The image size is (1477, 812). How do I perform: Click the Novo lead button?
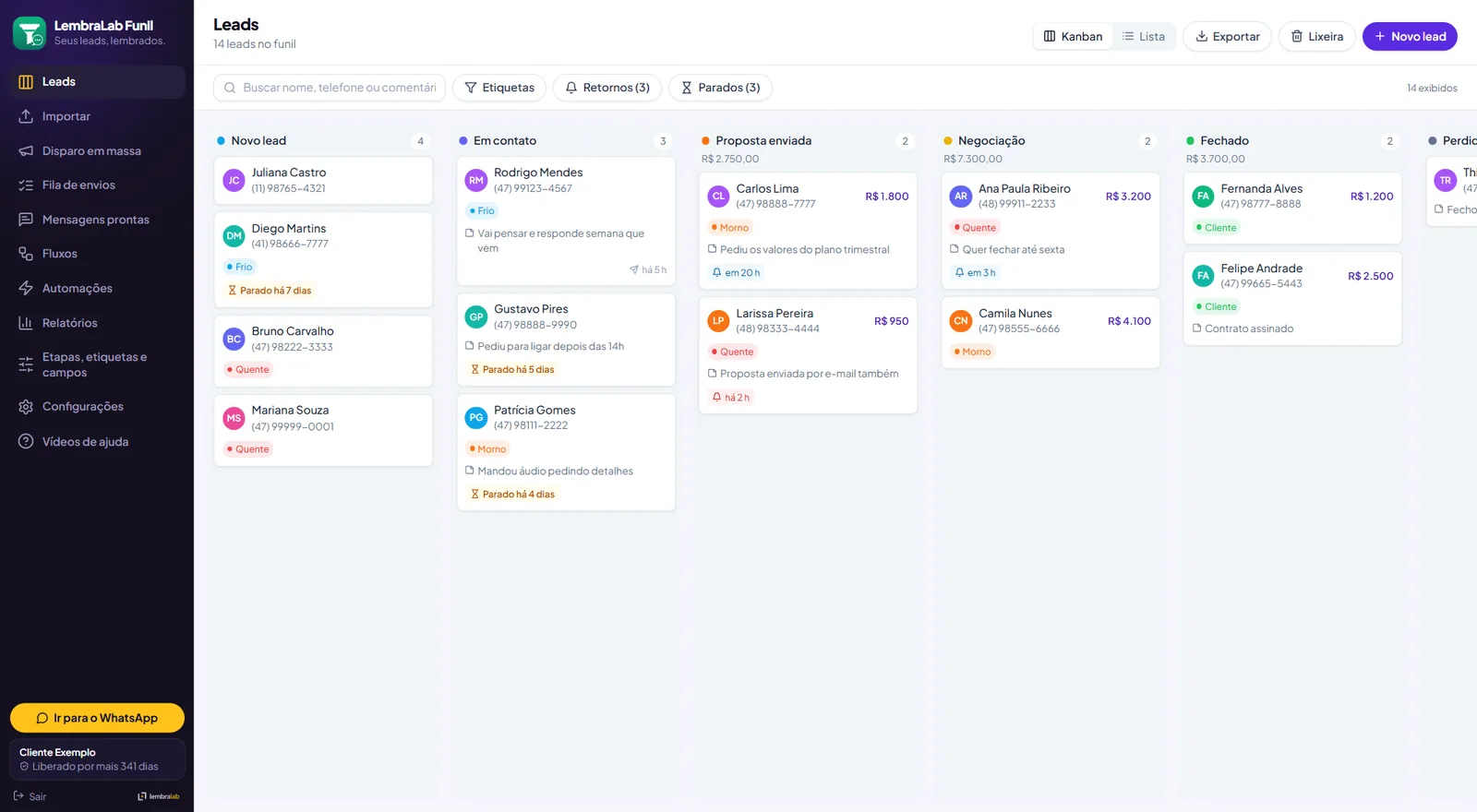point(1410,37)
